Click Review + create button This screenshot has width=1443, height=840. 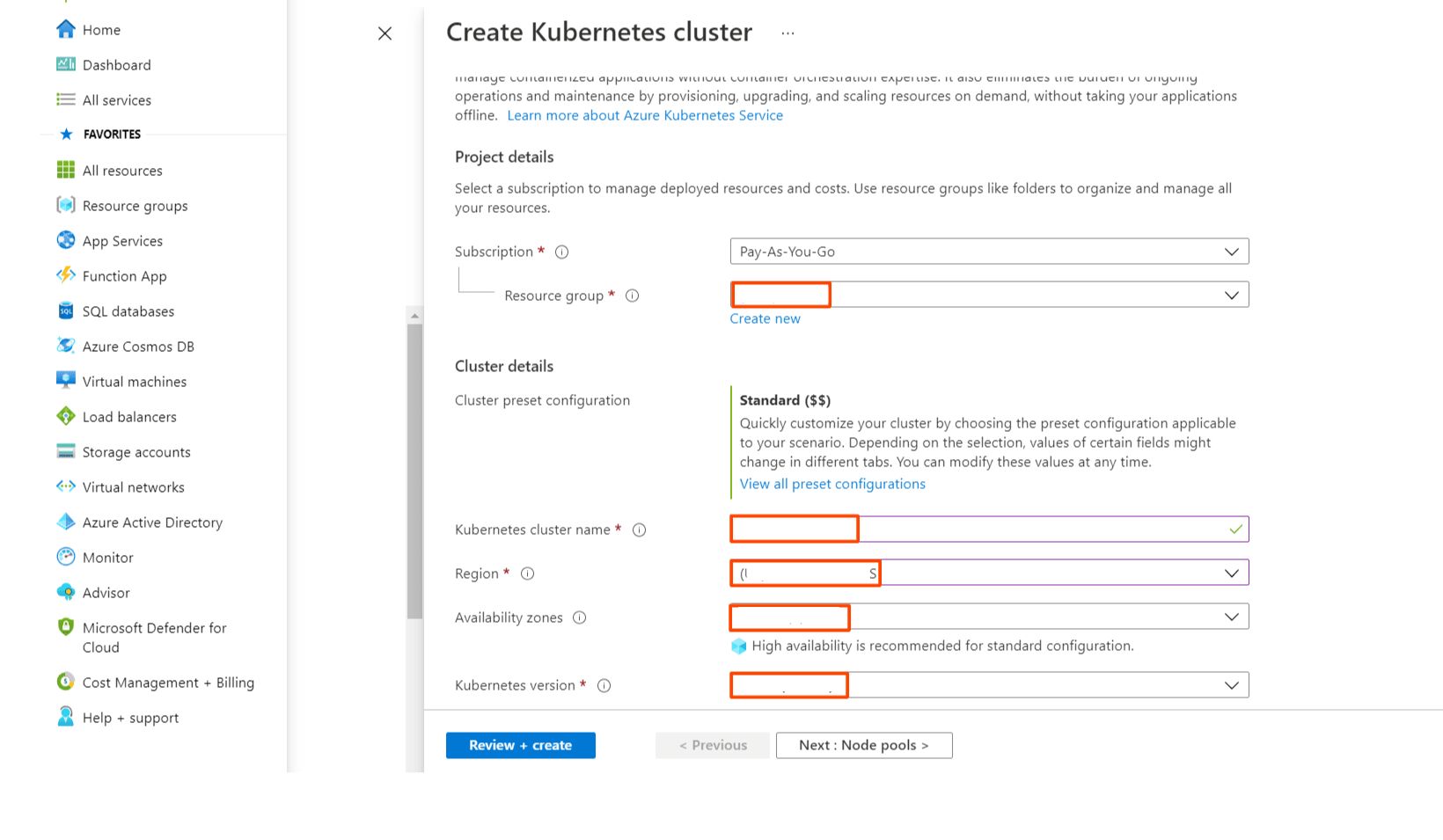pos(521,745)
